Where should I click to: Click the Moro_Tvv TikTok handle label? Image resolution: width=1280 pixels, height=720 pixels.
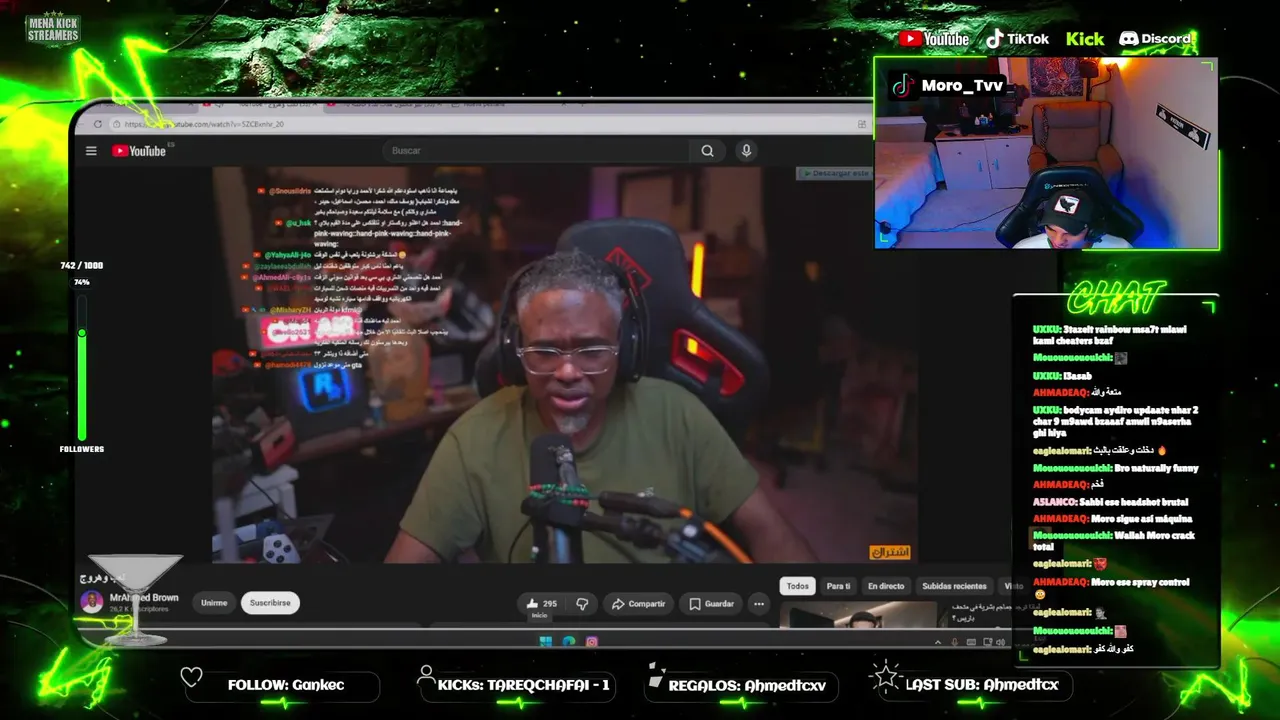pyautogui.click(x=947, y=85)
